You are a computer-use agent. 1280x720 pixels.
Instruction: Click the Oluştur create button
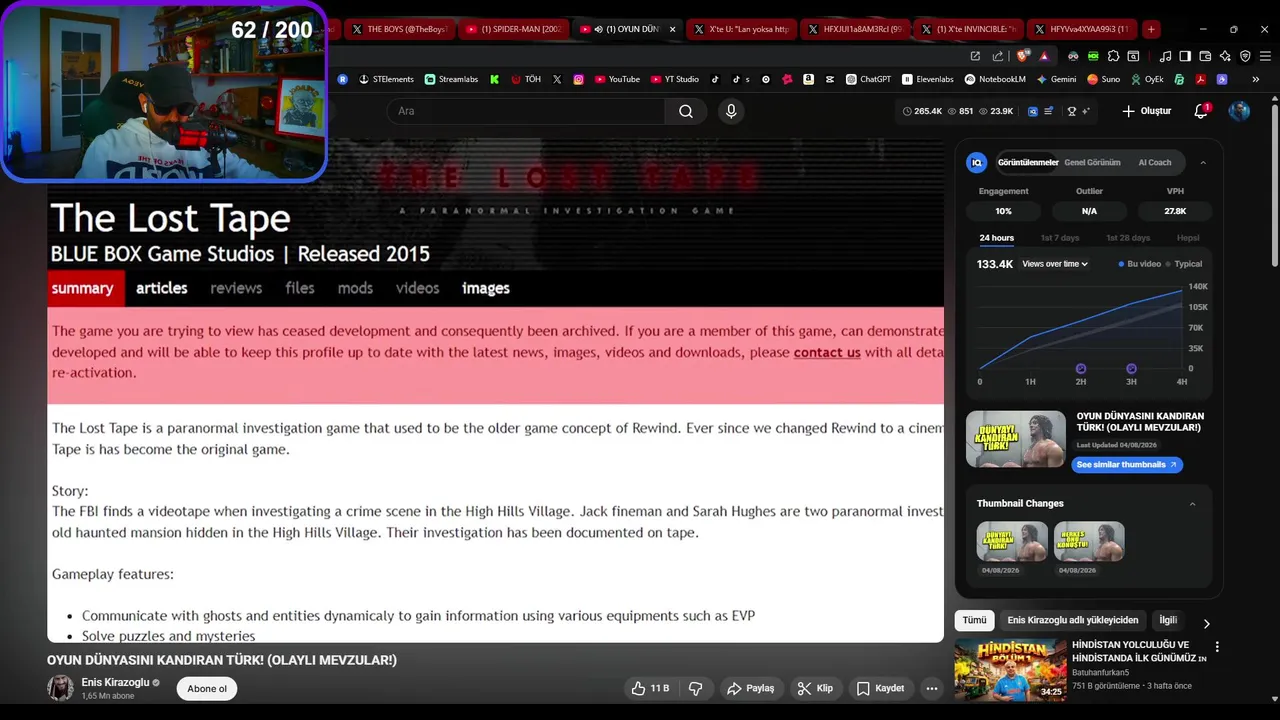tap(1146, 111)
